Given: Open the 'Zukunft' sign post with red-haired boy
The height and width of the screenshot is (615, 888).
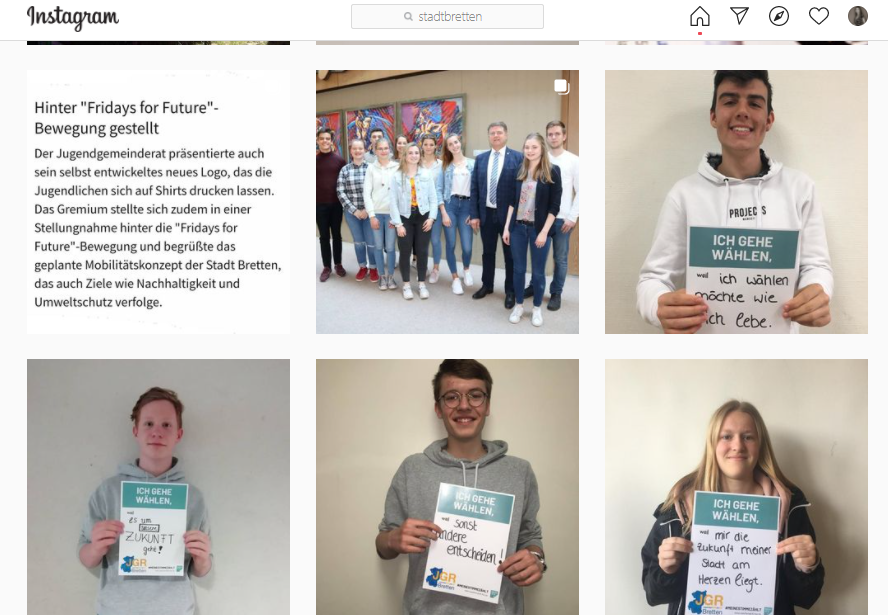Looking at the screenshot, I should pyautogui.click(x=159, y=487).
